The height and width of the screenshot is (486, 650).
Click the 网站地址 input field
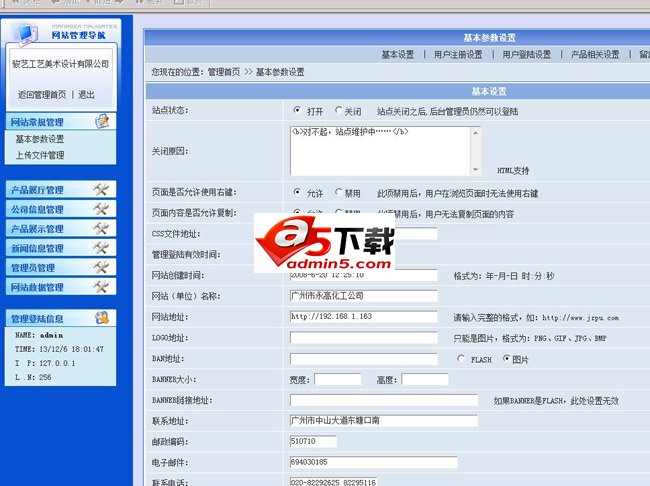tap(364, 317)
